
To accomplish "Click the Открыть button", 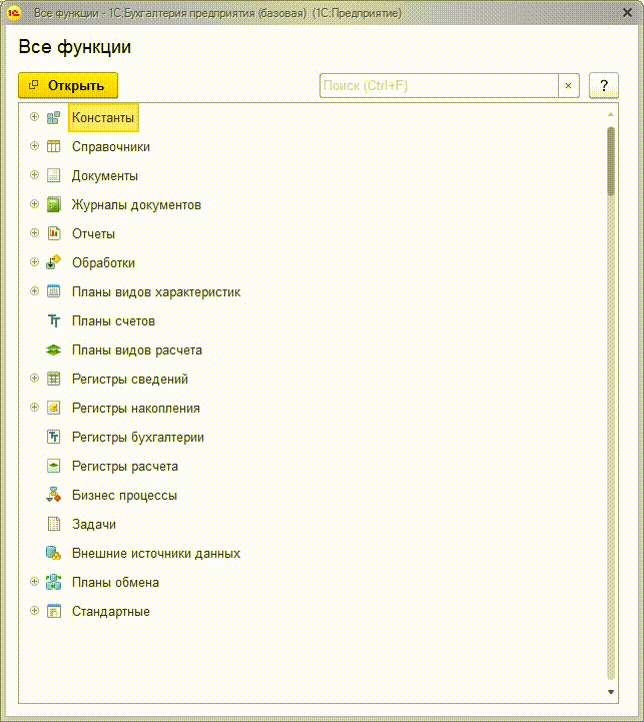I will pos(68,85).
